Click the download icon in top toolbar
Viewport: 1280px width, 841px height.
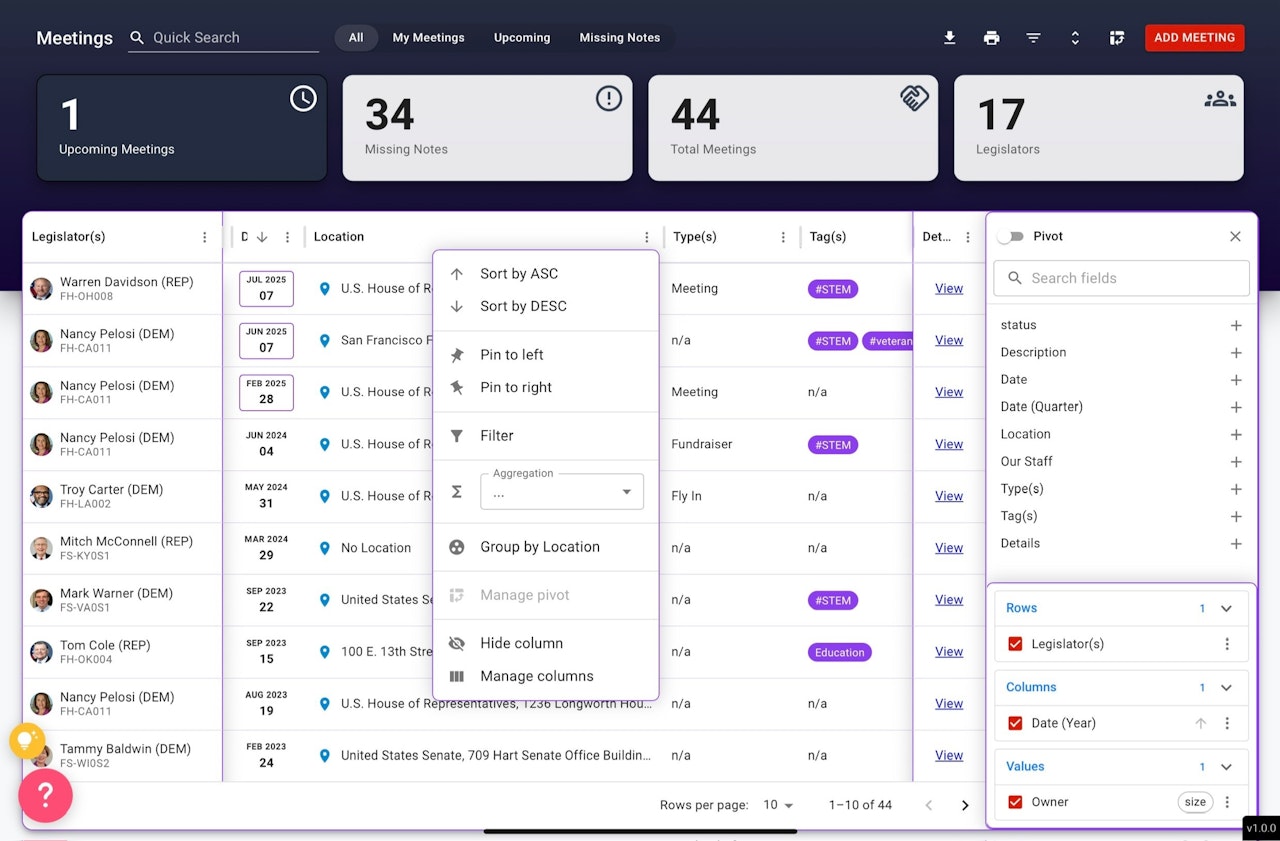click(950, 38)
